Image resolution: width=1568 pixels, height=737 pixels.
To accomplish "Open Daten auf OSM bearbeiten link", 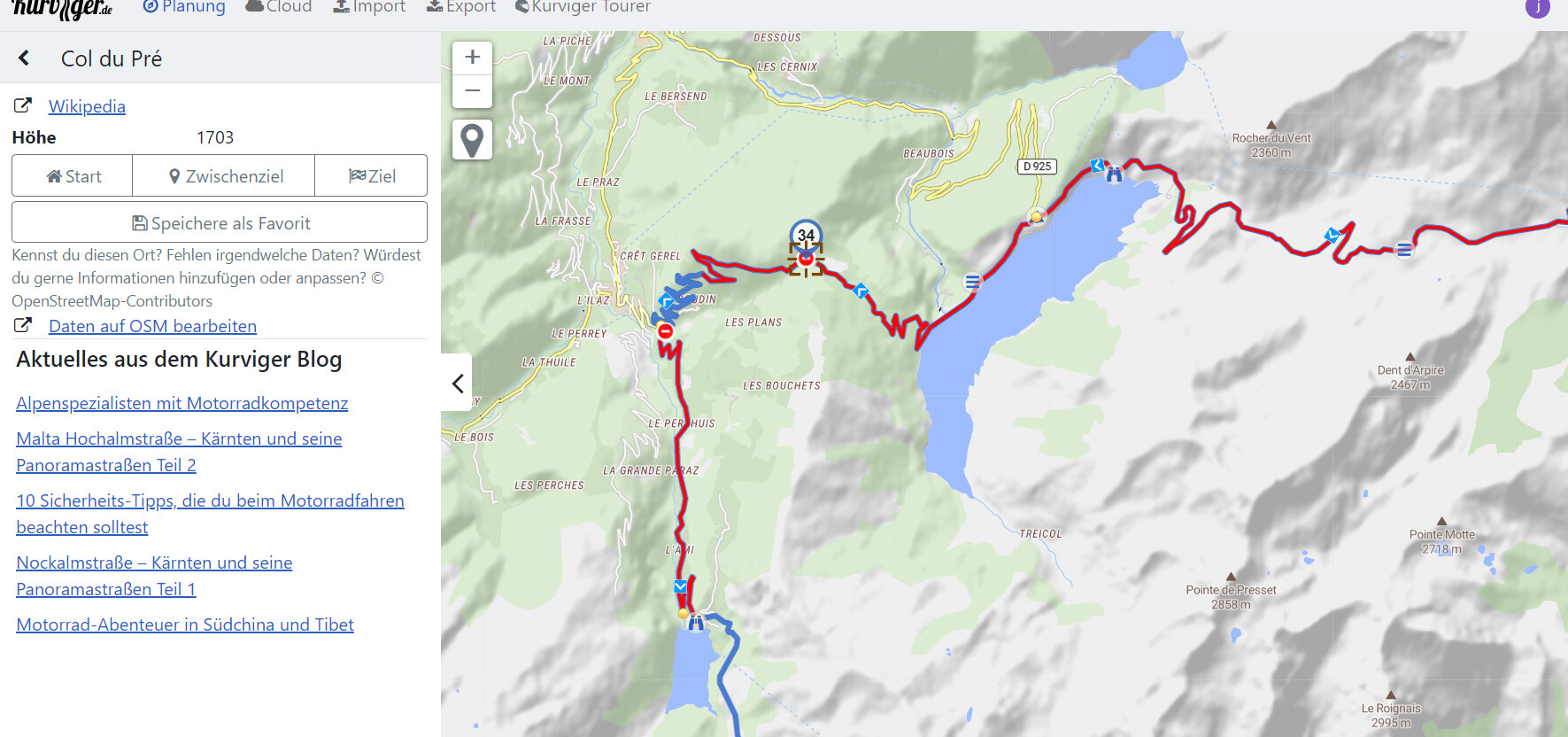I will point(152,326).
